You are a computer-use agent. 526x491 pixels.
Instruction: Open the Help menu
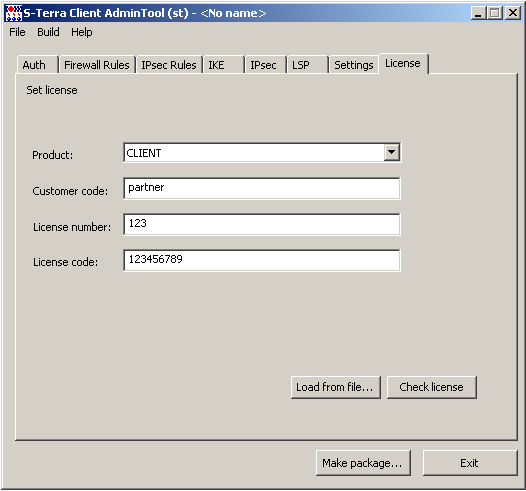pos(82,32)
